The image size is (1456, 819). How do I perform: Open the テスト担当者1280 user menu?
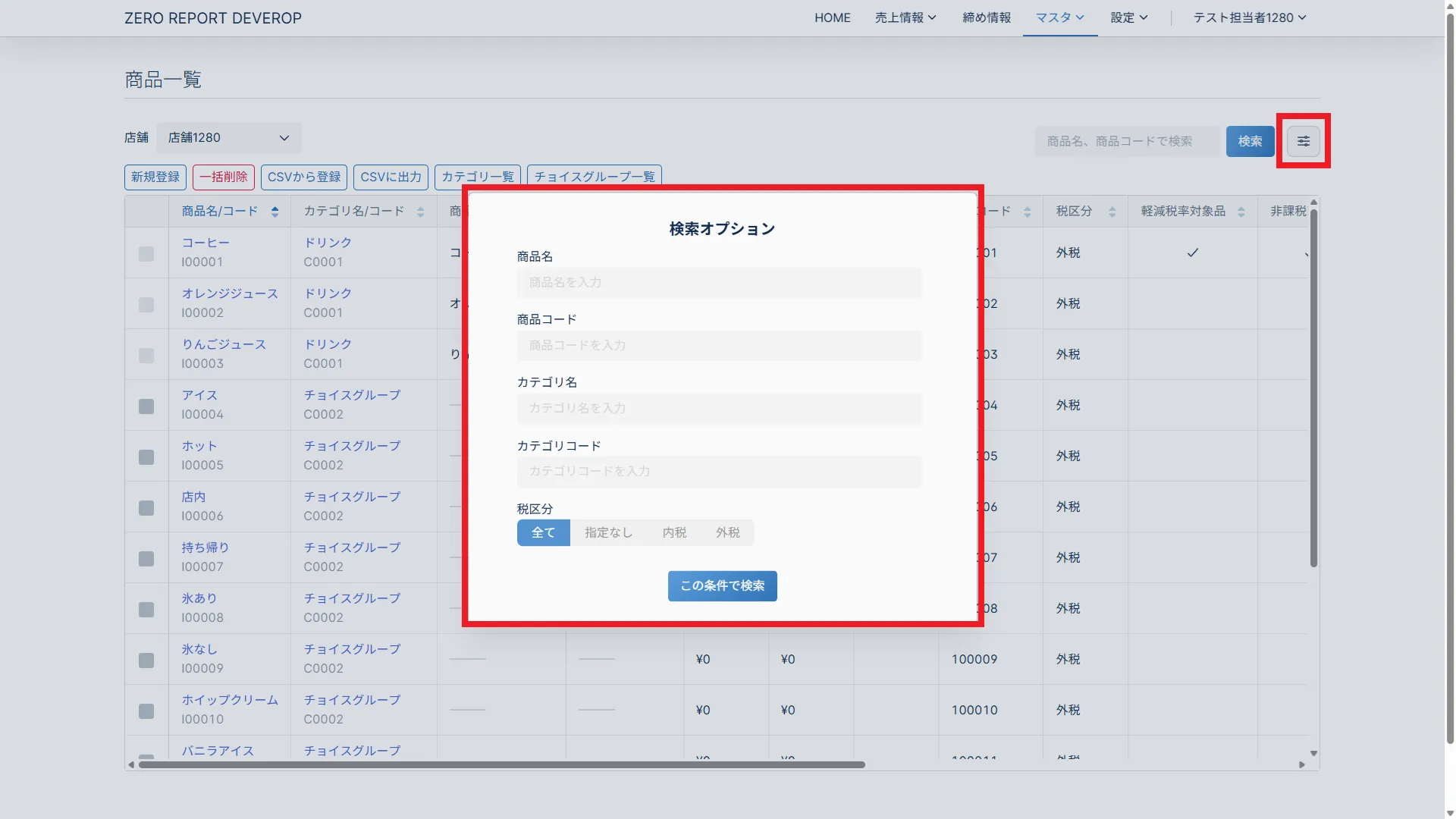[x=1249, y=17]
